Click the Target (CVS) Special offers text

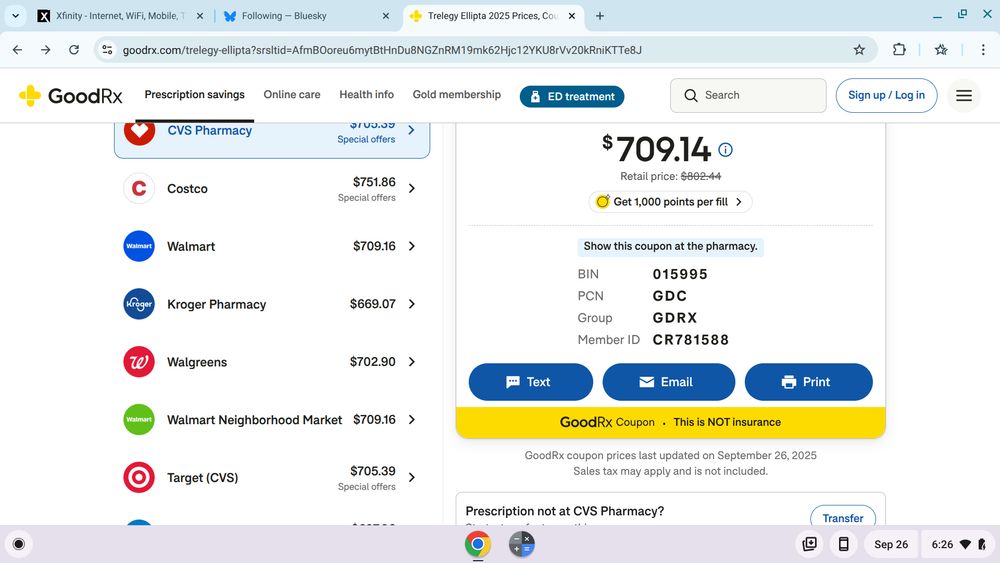tap(366, 486)
